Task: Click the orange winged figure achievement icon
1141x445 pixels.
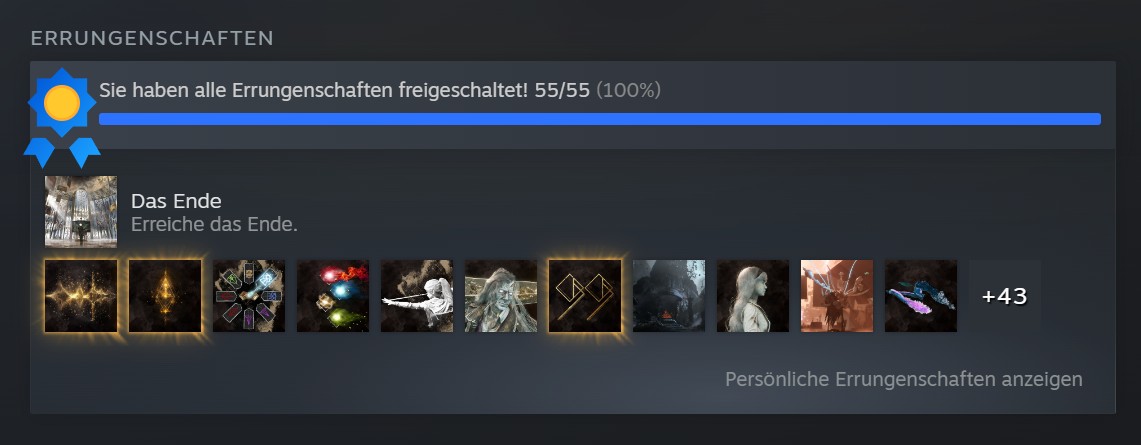Action: coord(837,296)
